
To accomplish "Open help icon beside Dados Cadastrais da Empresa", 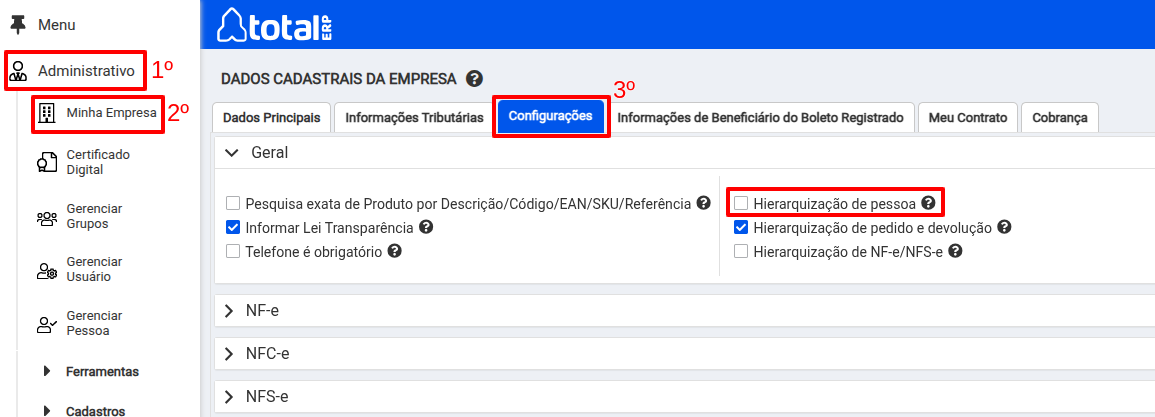I will pyautogui.click(x=474, y=78).
